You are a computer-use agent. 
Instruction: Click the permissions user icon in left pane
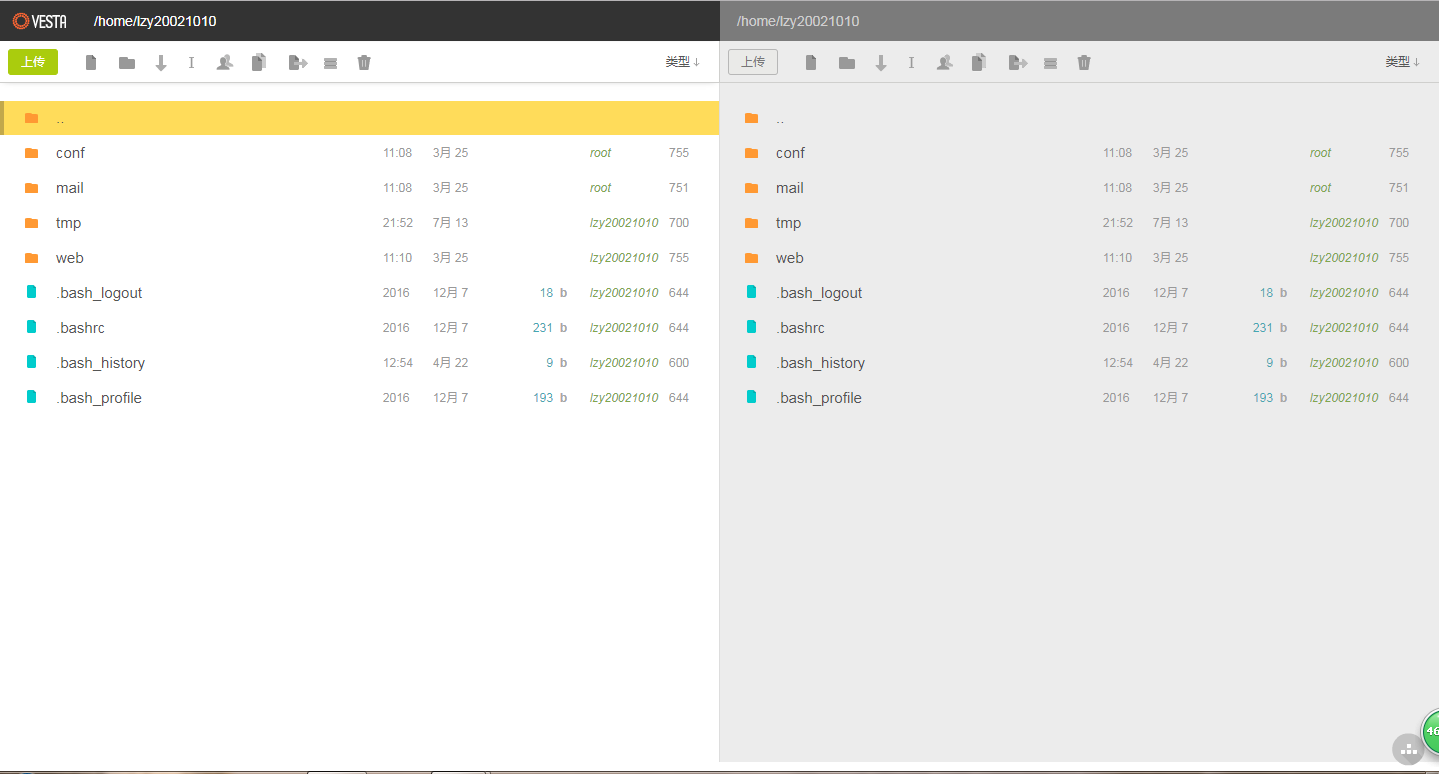pyautogui.click(x=225, y=62)
